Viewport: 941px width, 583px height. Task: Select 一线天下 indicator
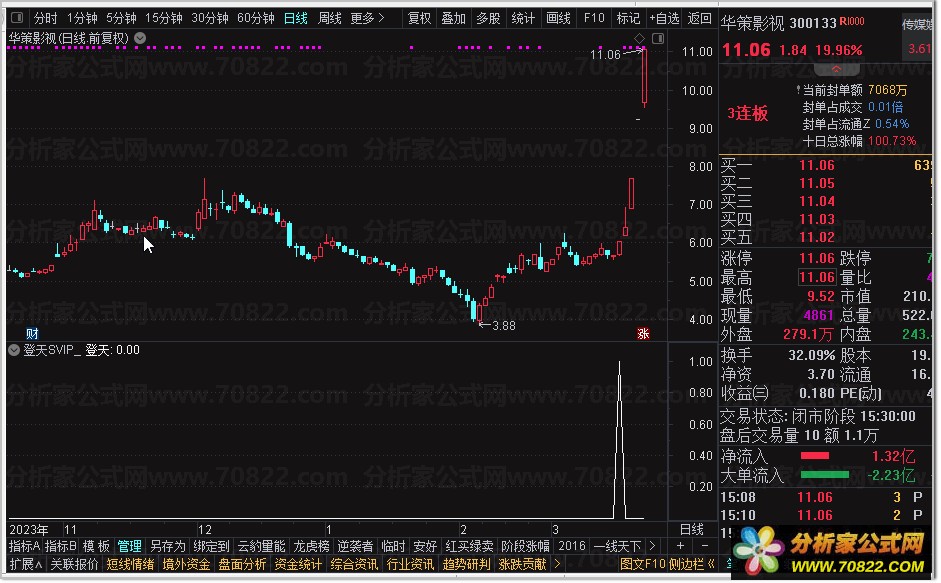click(x=618, y=546)
